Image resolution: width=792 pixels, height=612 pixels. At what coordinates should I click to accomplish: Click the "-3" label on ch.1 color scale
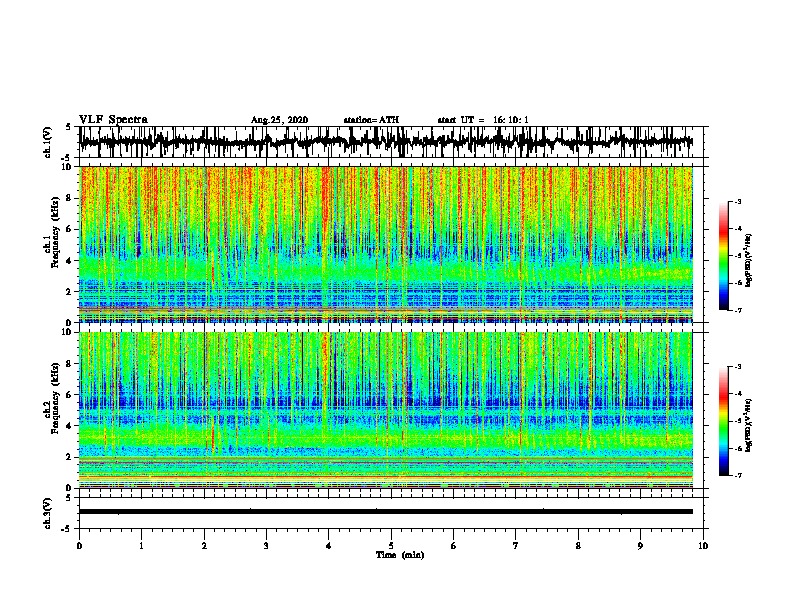(x=738, y=202)
